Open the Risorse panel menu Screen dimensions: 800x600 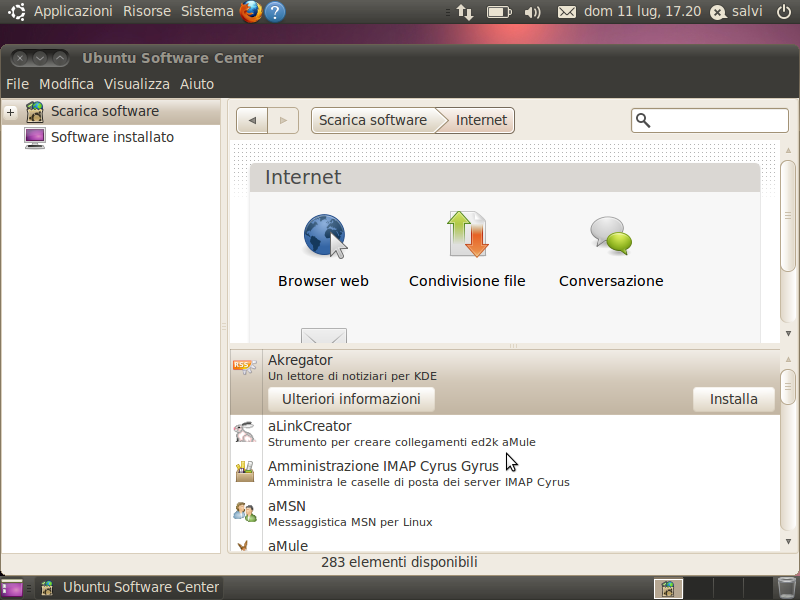[x=147, y=11]
